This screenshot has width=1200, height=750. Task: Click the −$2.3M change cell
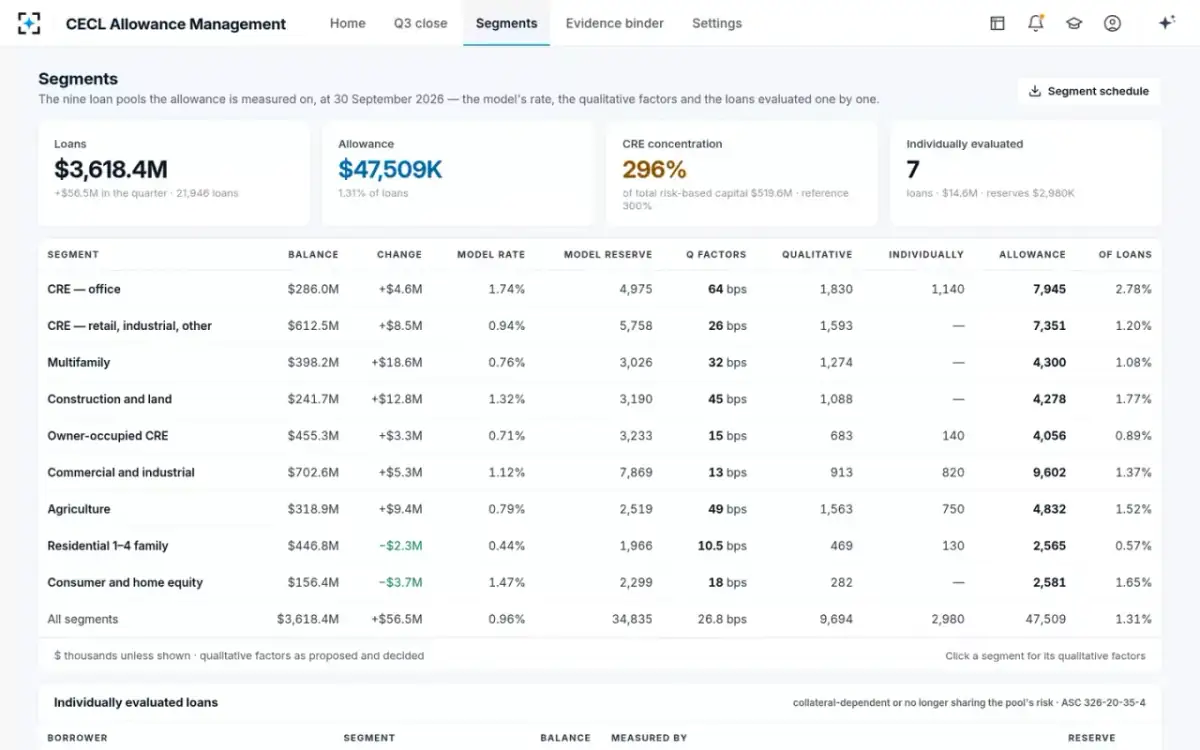click(400, 546)
